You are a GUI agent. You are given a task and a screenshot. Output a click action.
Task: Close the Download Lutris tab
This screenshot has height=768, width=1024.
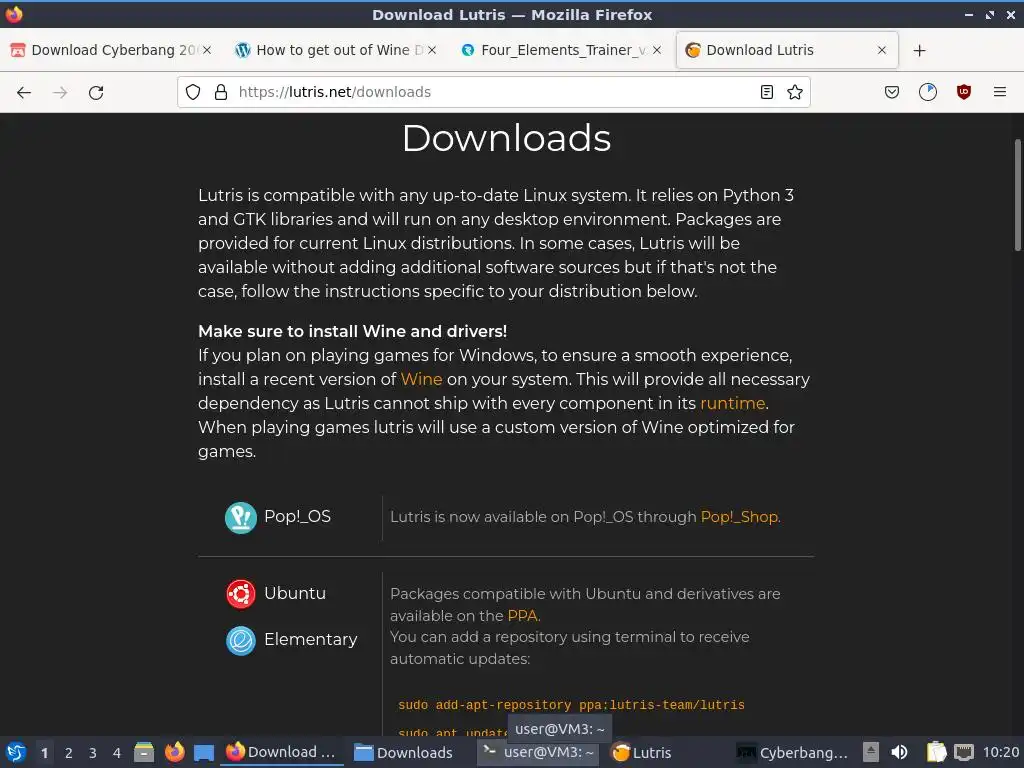[882, 50]
